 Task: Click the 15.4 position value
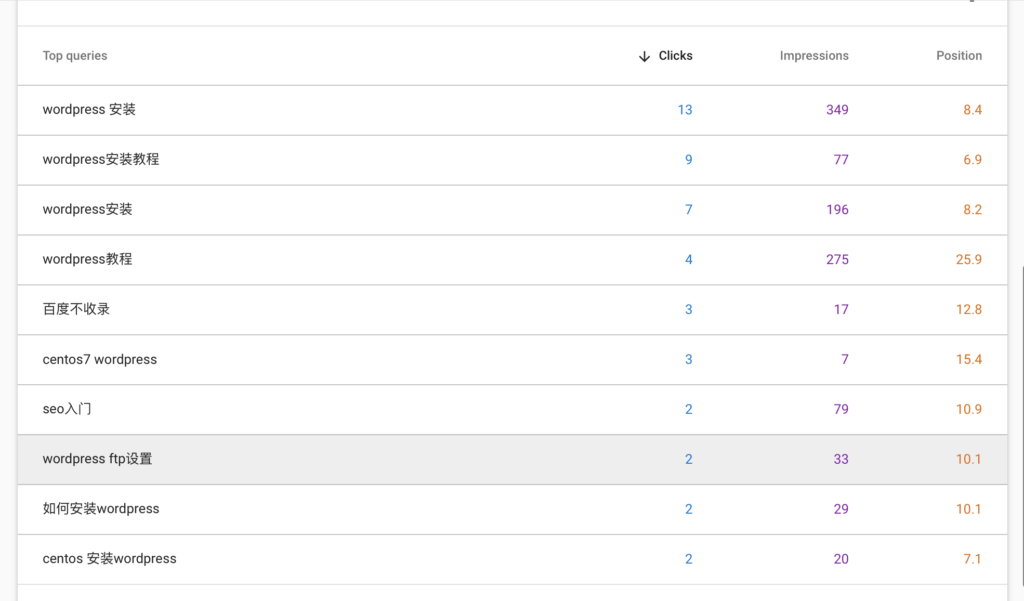click(x=969, y=359)
